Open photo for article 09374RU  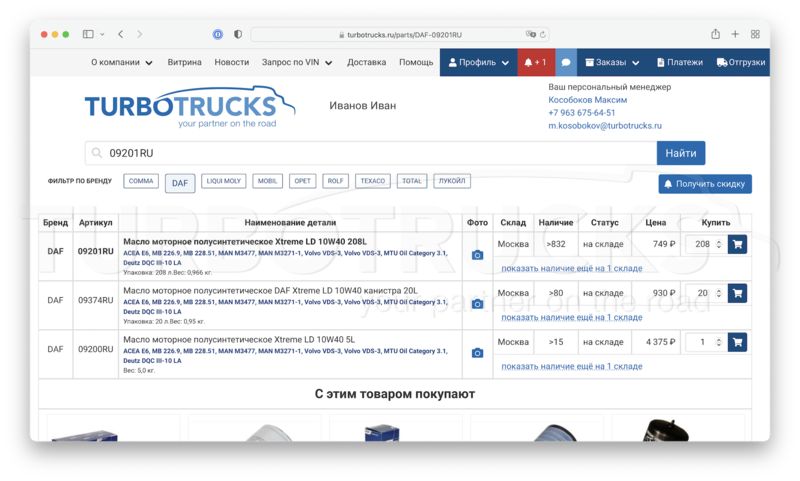coord(477,304)
